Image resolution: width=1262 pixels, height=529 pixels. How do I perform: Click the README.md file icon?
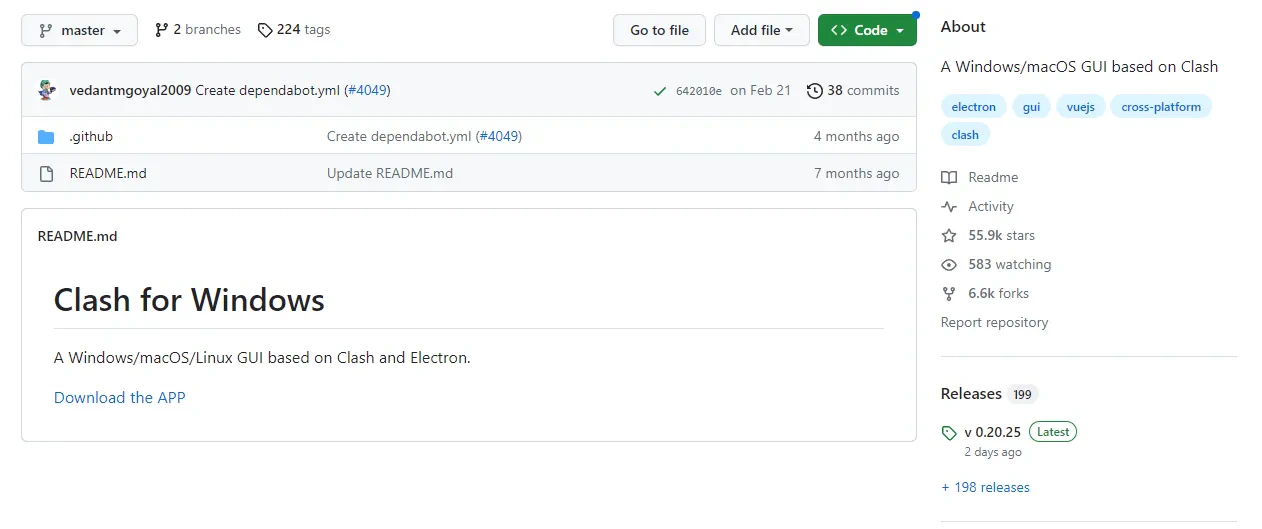46,174
